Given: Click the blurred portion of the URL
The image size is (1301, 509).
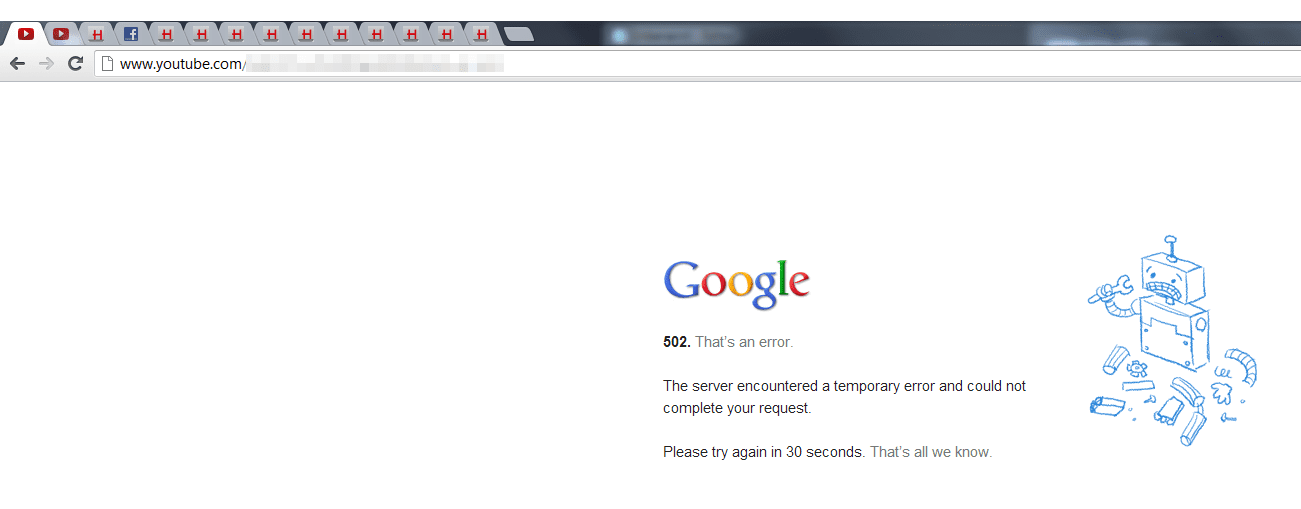Looking at the screenshot, I should pyautogui.click(x=375, y=64).
